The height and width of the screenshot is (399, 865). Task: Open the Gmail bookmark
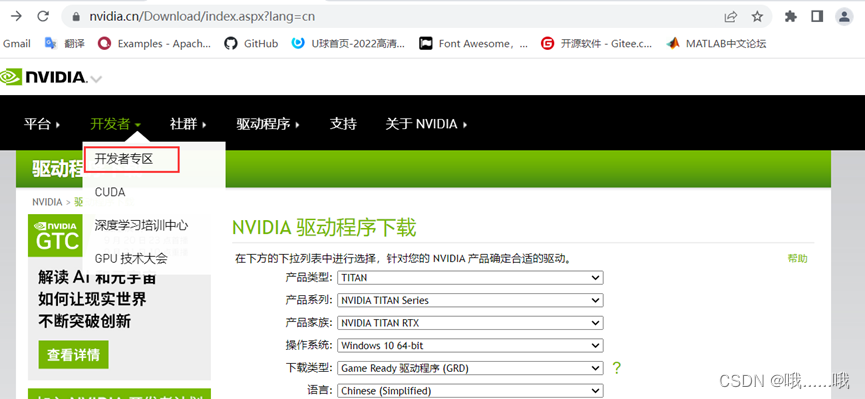16,43
